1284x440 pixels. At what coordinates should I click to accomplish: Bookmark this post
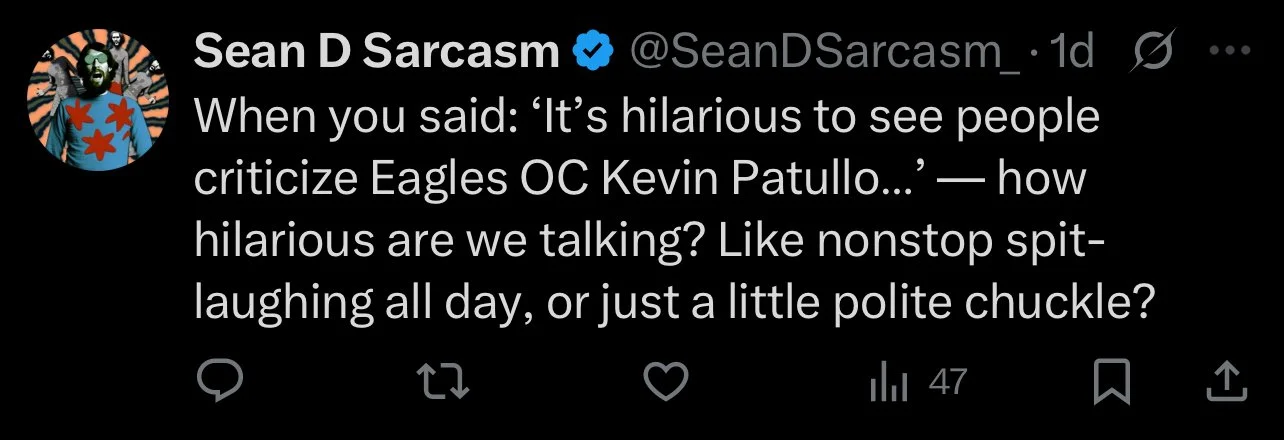[1109, 383]
